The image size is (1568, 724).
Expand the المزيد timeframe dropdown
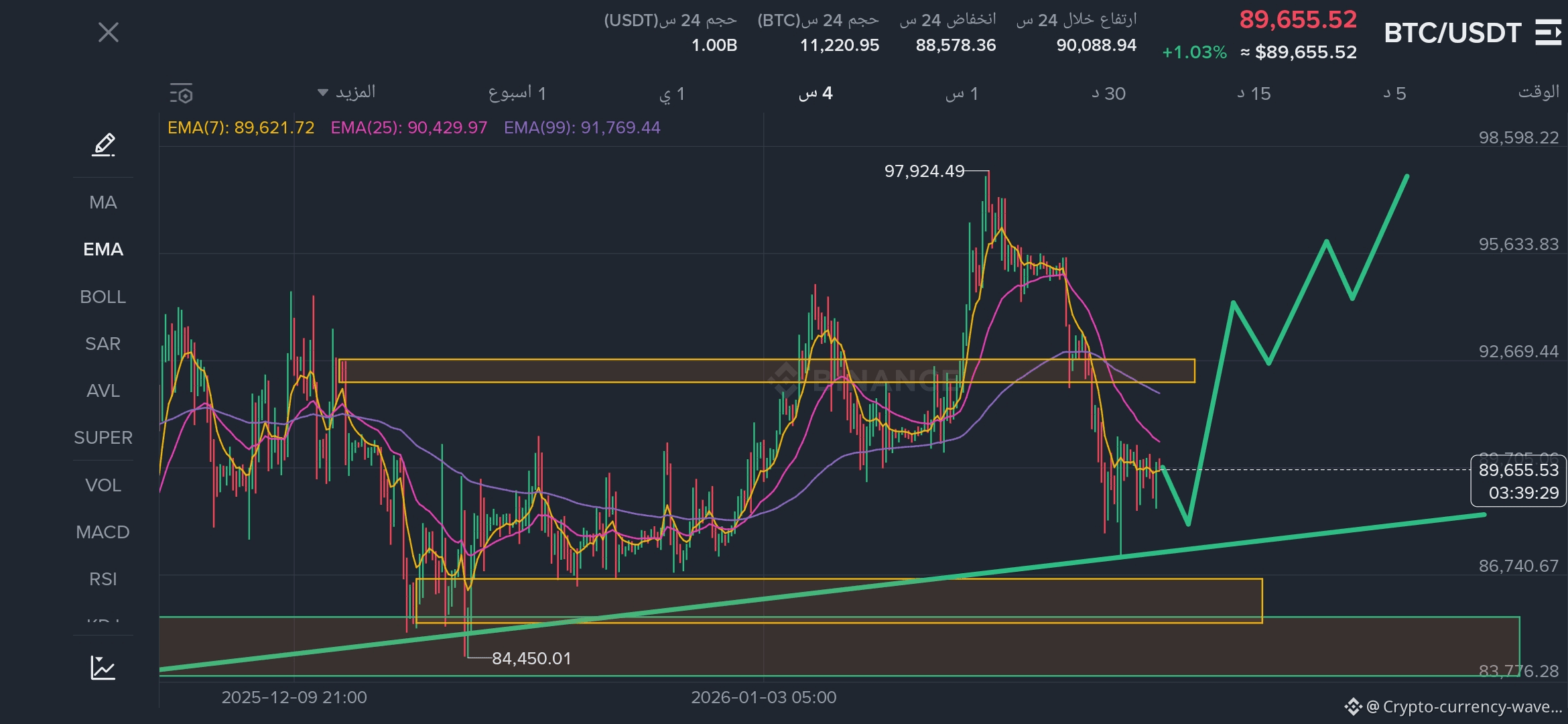coord(347,93)
